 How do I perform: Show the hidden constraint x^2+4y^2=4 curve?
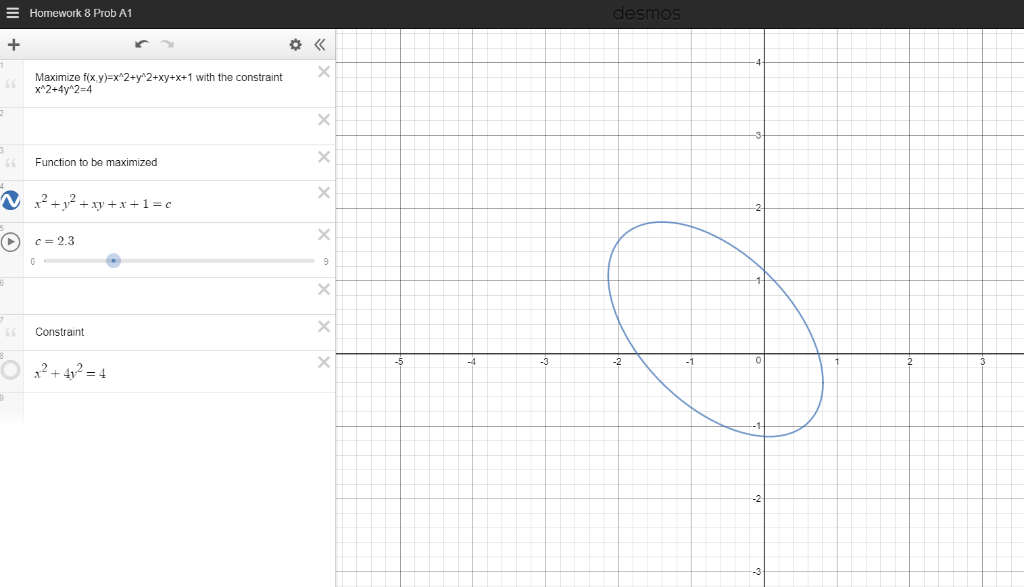pyautogui.click(x=11, y=370)
